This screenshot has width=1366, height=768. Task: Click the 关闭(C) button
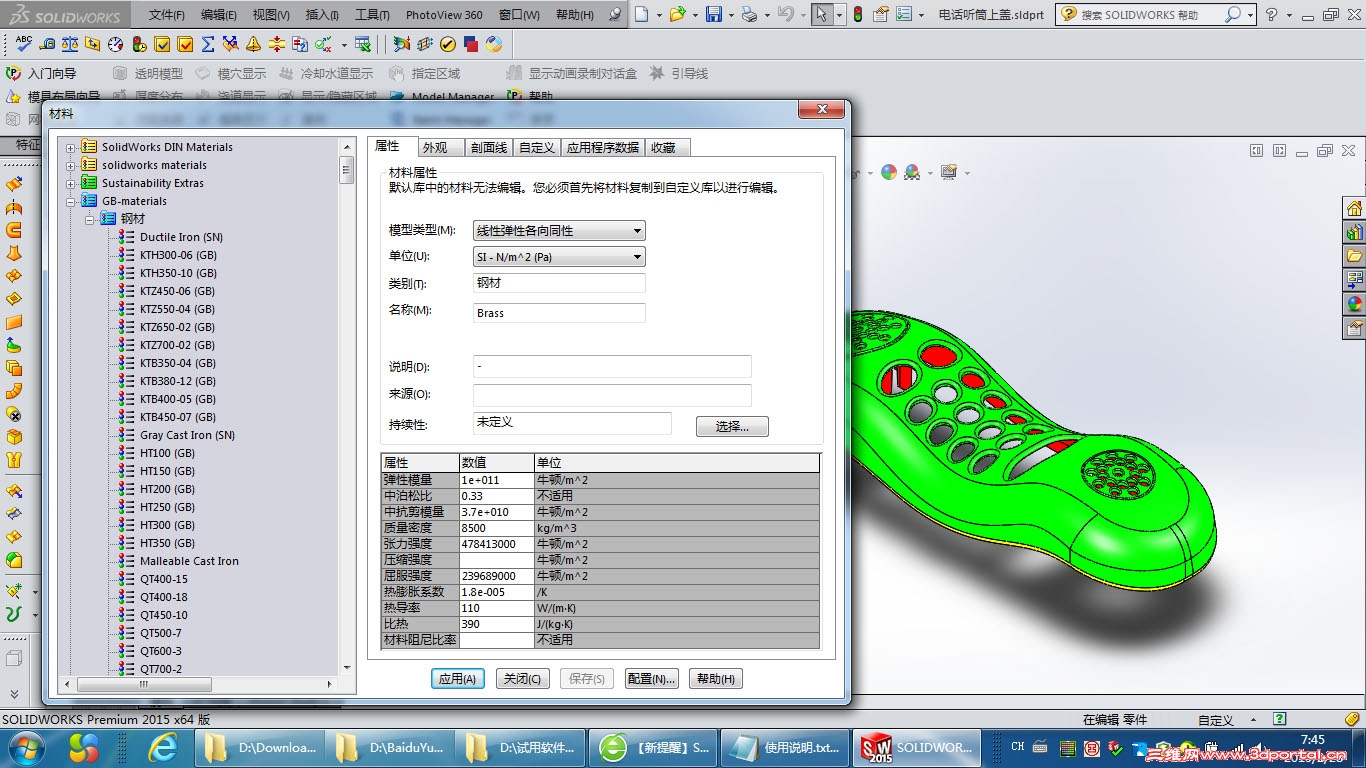coord(522,679)
